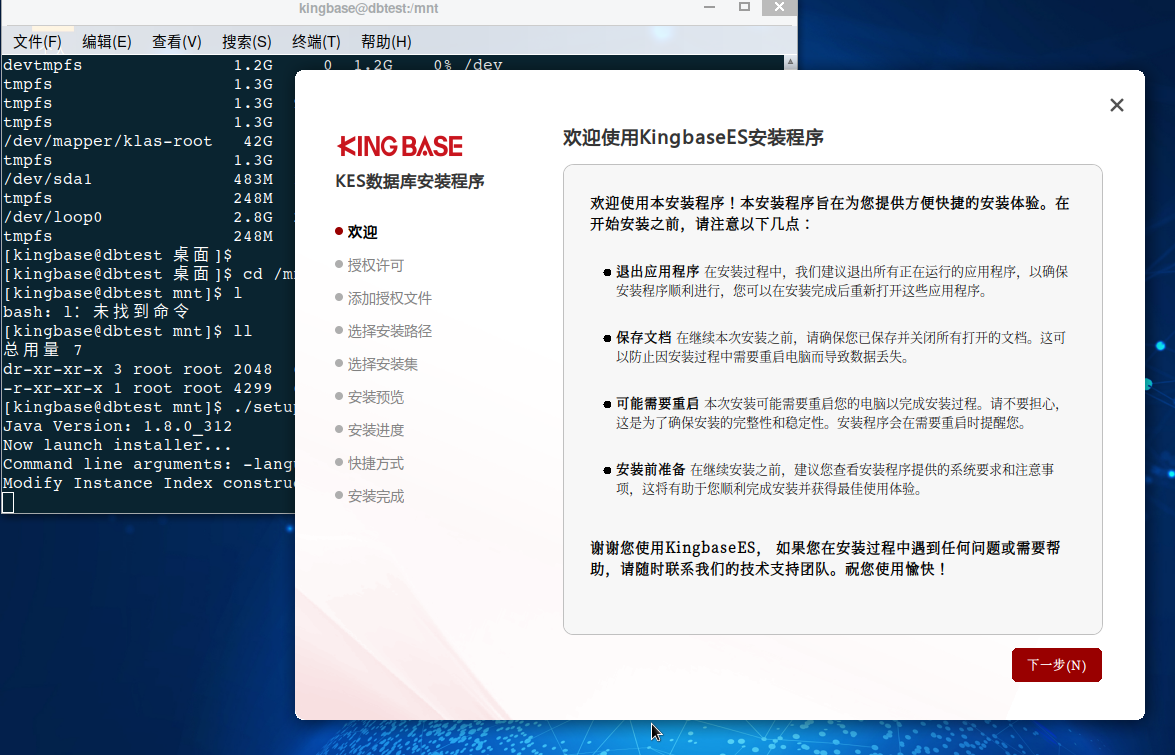
Task: Open the 文件(F) menu in terminal
Action: pyautogui.click(x=37, y=42)
